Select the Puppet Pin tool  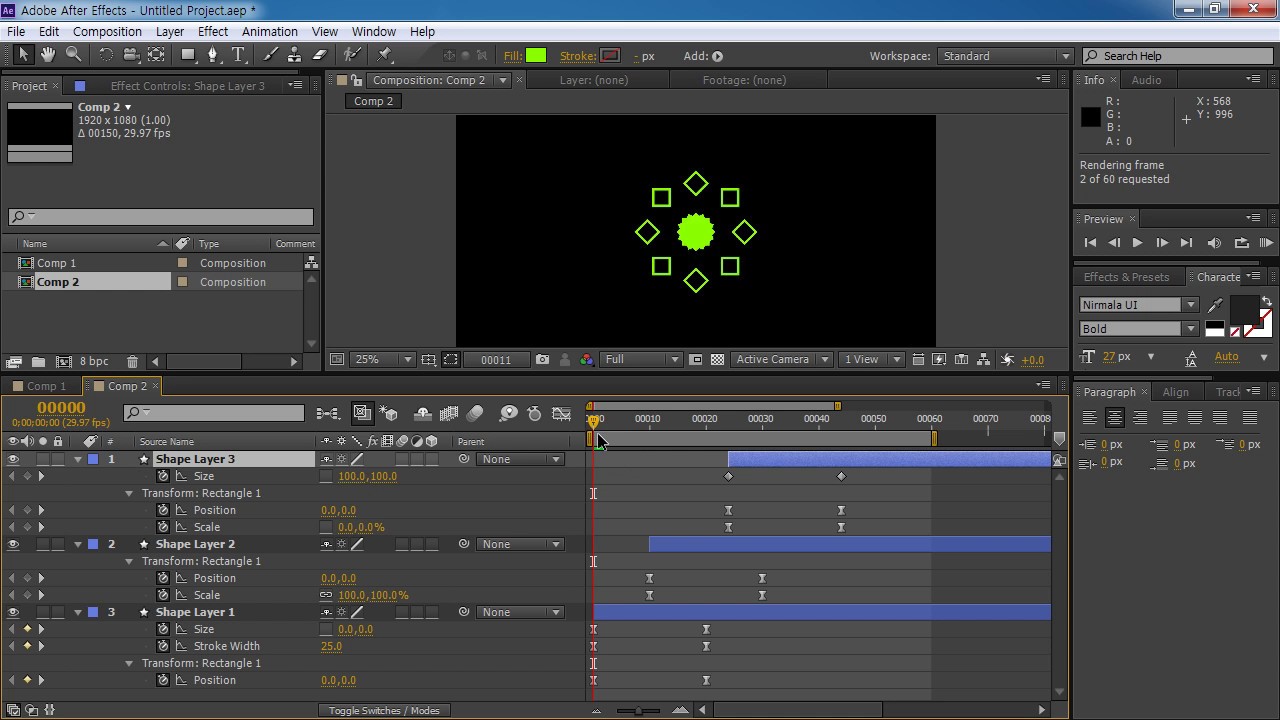coord(385,55)
